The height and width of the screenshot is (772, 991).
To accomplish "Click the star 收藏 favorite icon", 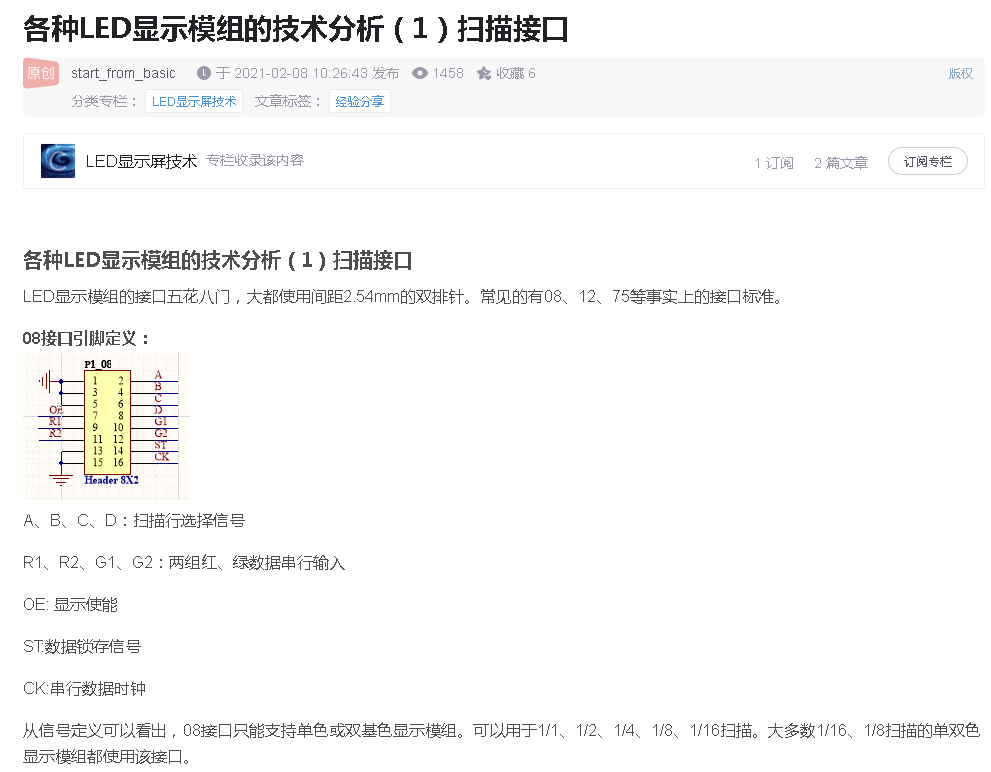I will tap(484, 73).
